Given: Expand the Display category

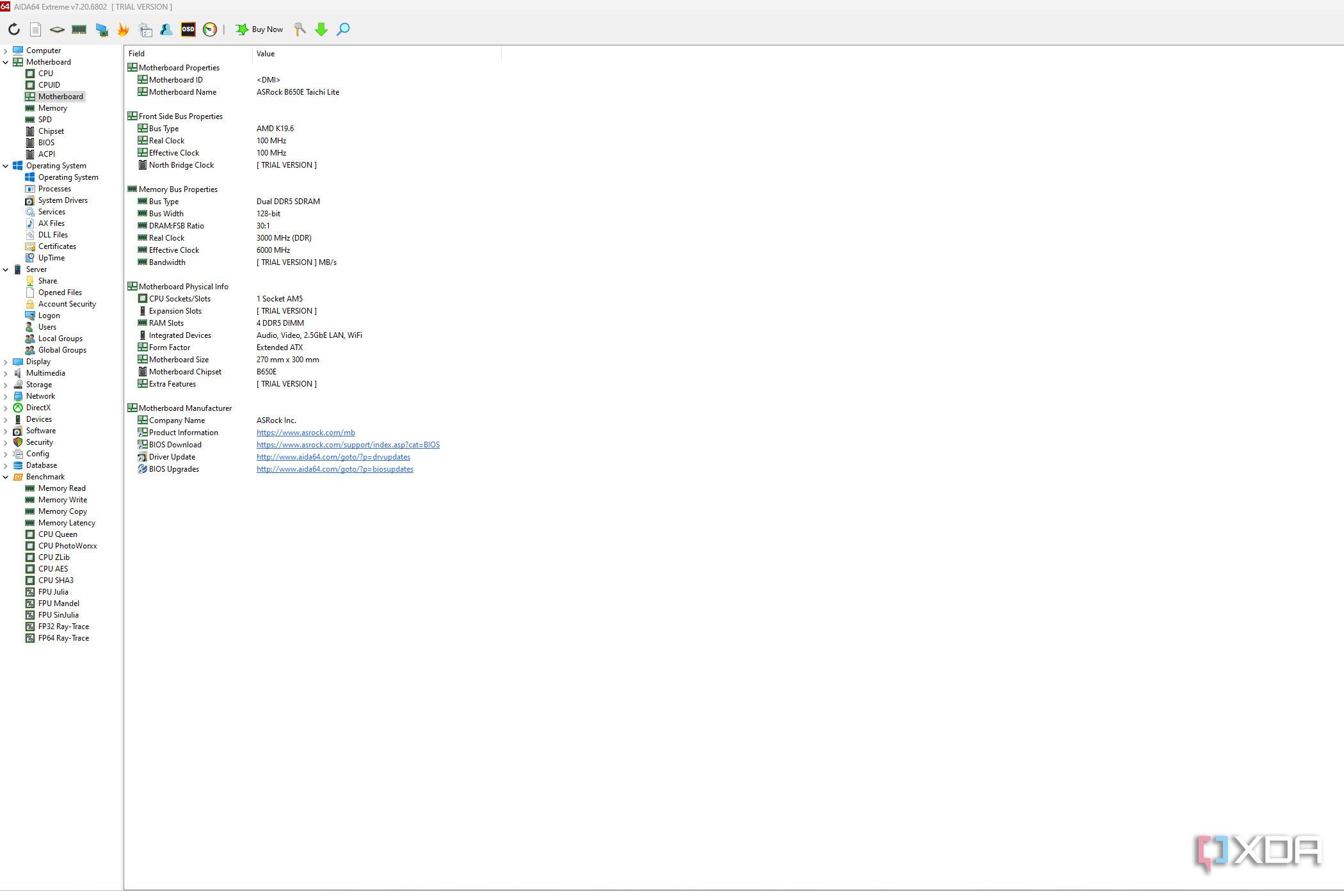Looking at the screenshot, I should click(6, 362).
